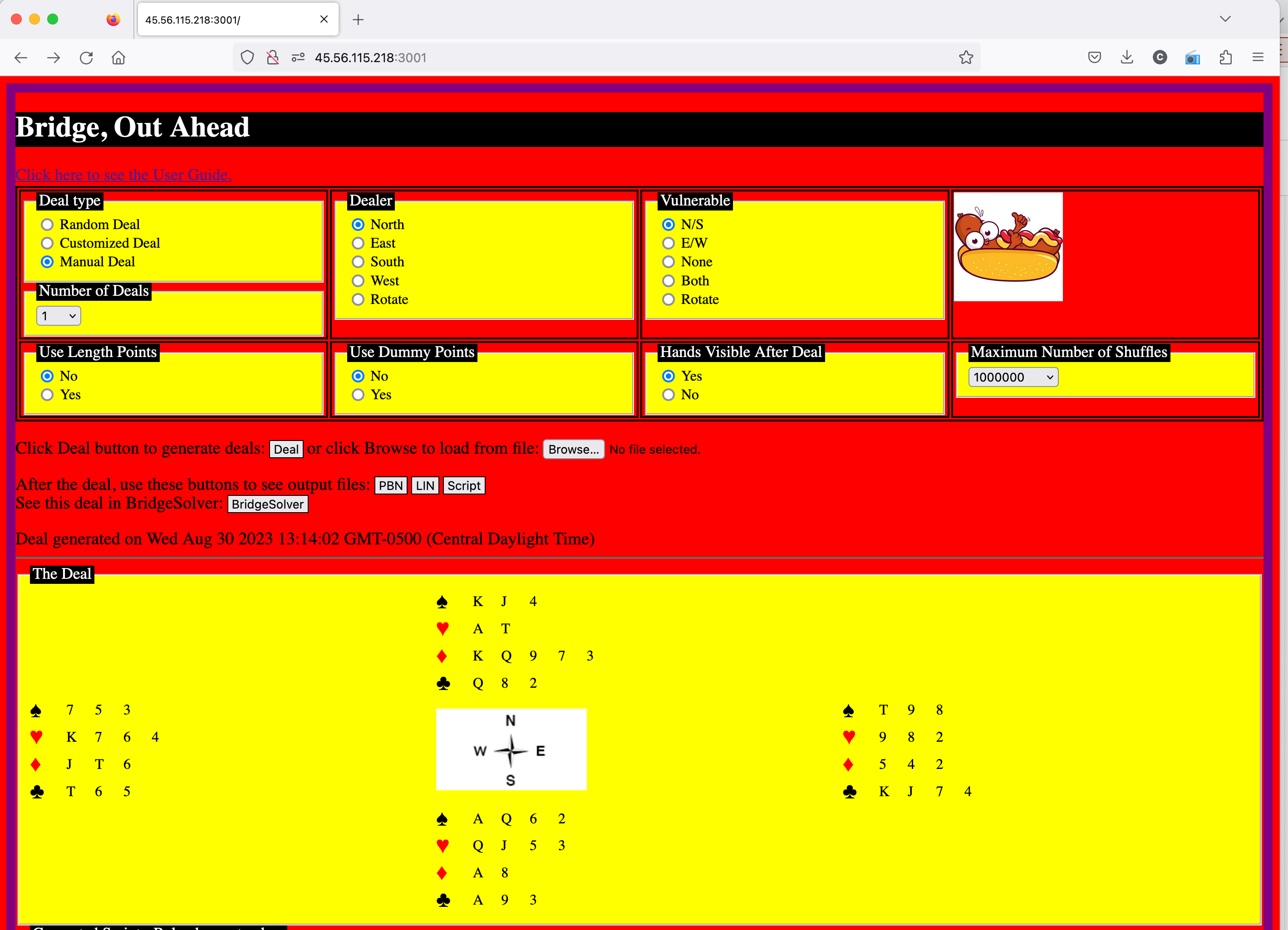
Task: Navigate back with left arrow icon
Action: [x=21, y=58]
